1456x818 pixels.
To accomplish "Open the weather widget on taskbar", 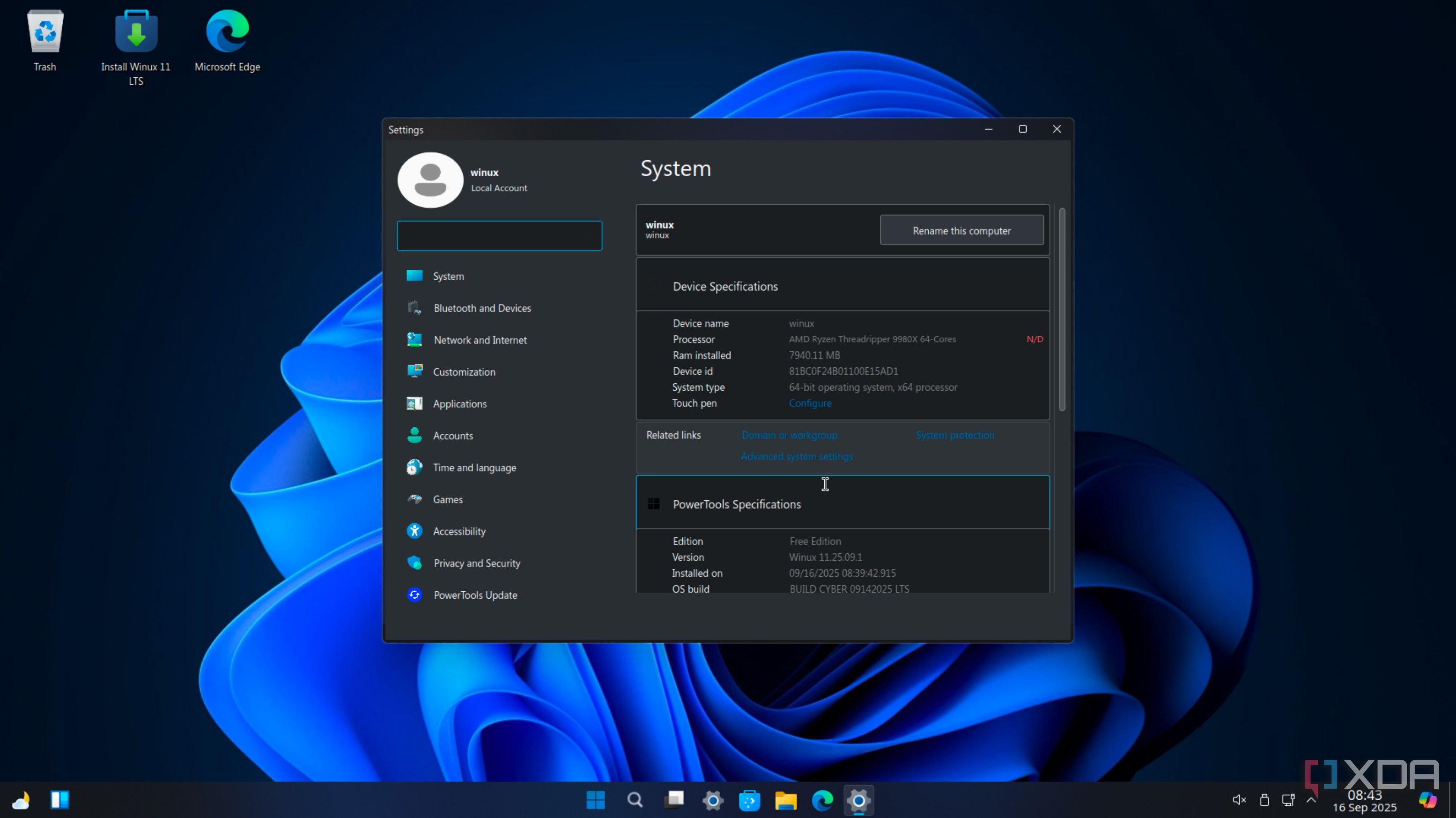I will pyautogui.click(x=21, y=801).
